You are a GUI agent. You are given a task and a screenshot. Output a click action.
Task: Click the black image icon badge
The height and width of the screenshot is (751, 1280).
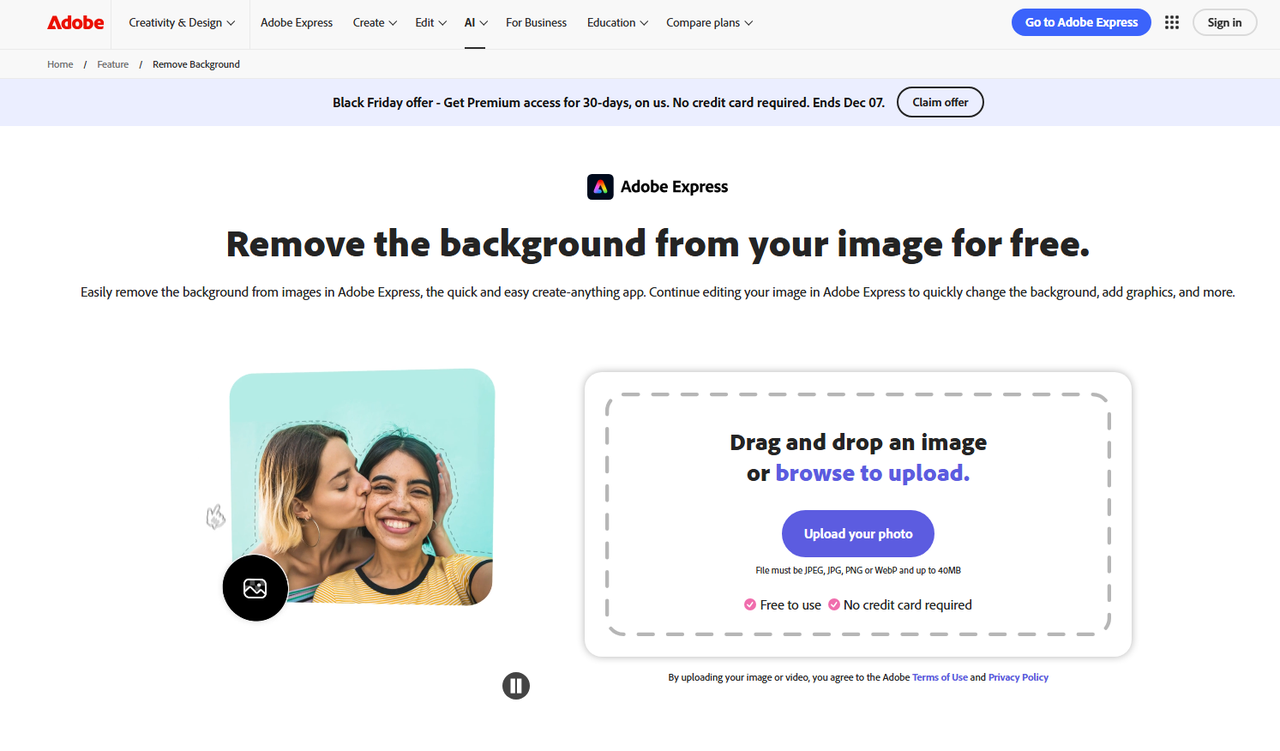point(255,588)
